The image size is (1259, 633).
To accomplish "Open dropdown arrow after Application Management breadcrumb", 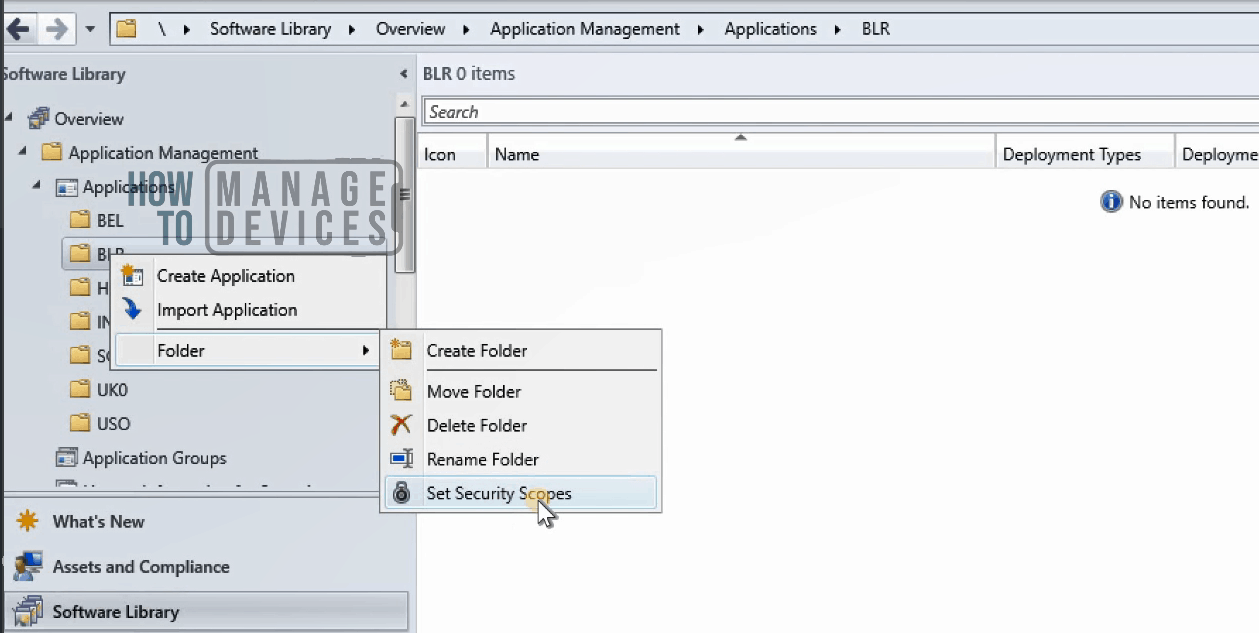I will click(x=701, y=29).
